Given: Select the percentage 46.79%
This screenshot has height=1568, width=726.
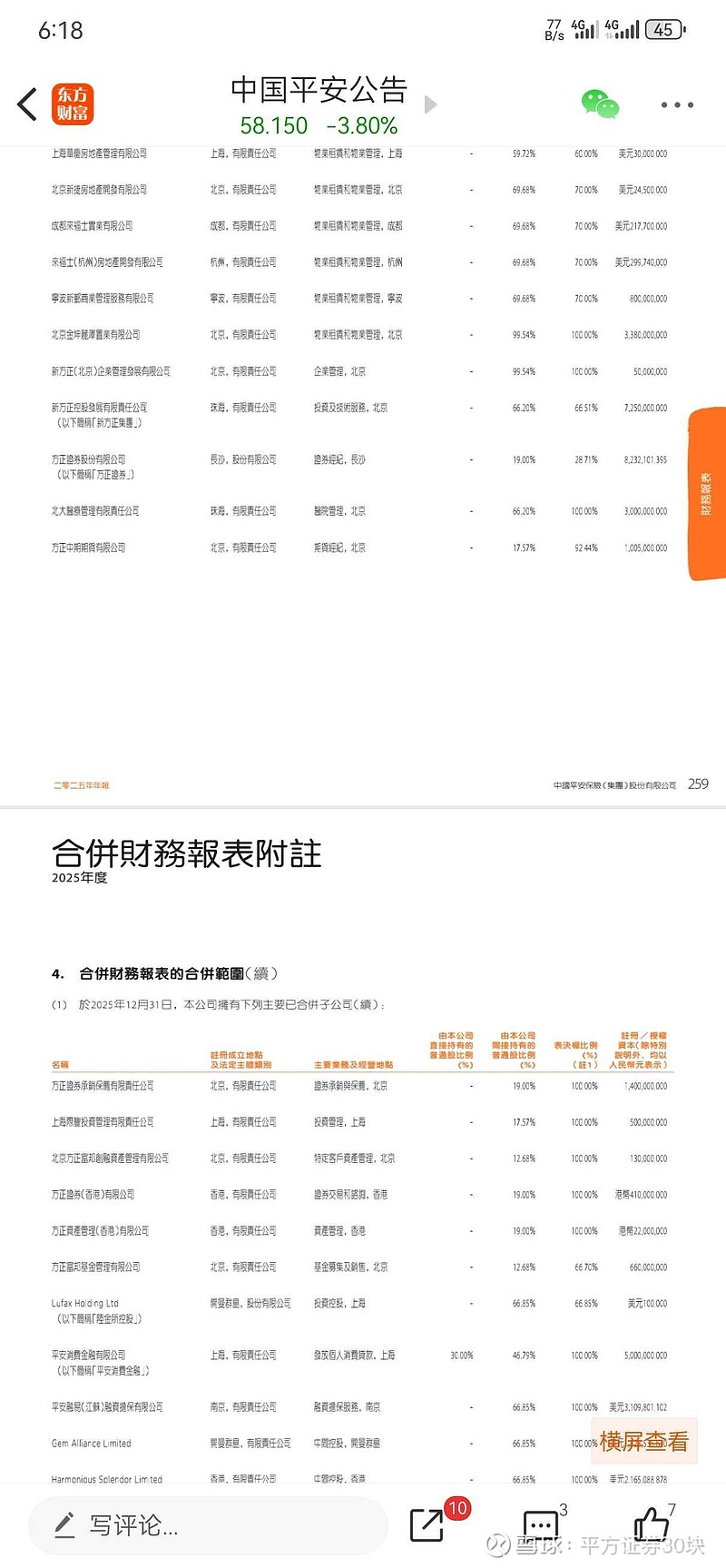Looking at the screenshot, I should 524,1356.
